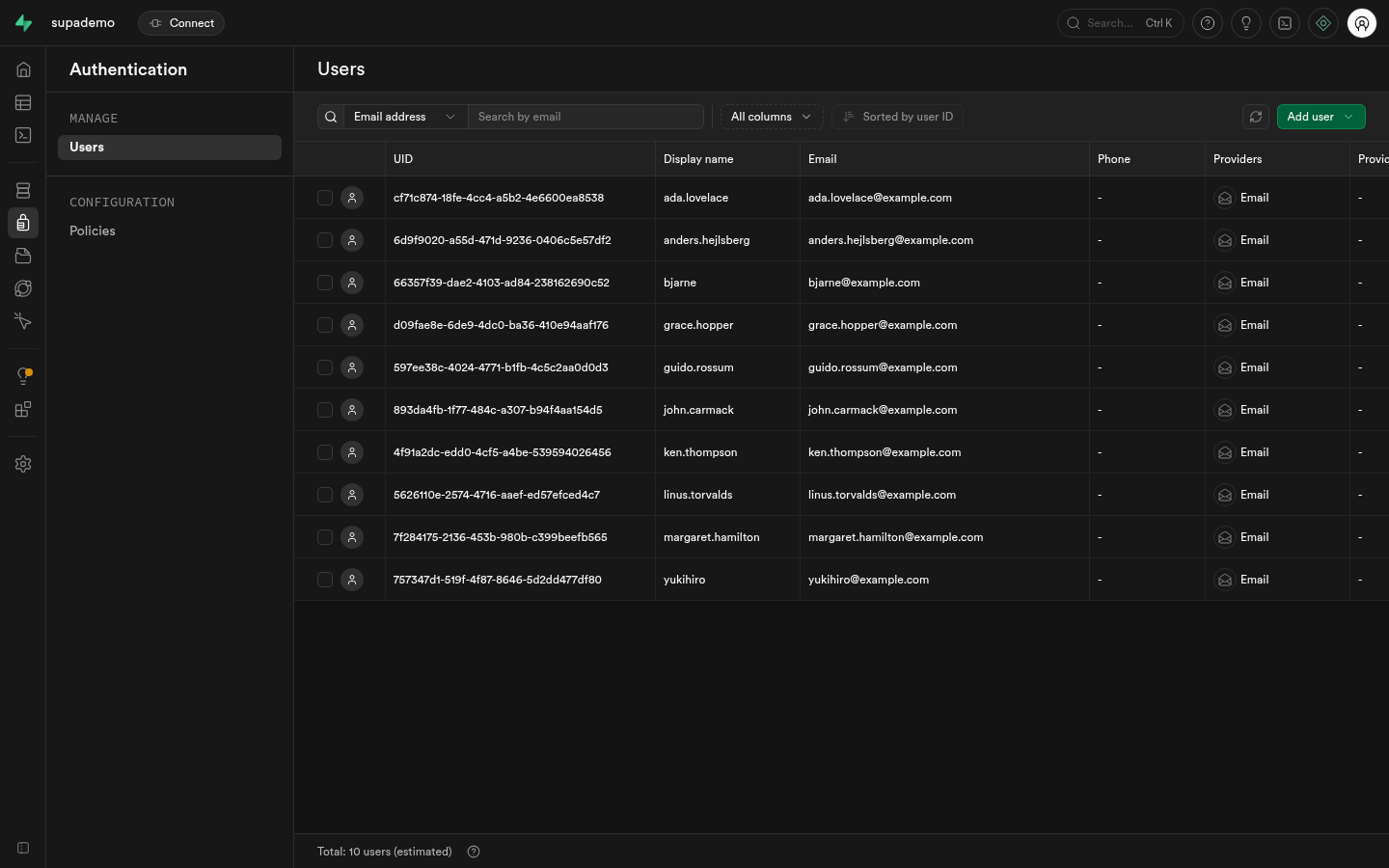Click UID cf71c874-18fe-4cc4-a5b2-4e6600ea8538
Screen dimensions: 1389x868
pos(499,198)
